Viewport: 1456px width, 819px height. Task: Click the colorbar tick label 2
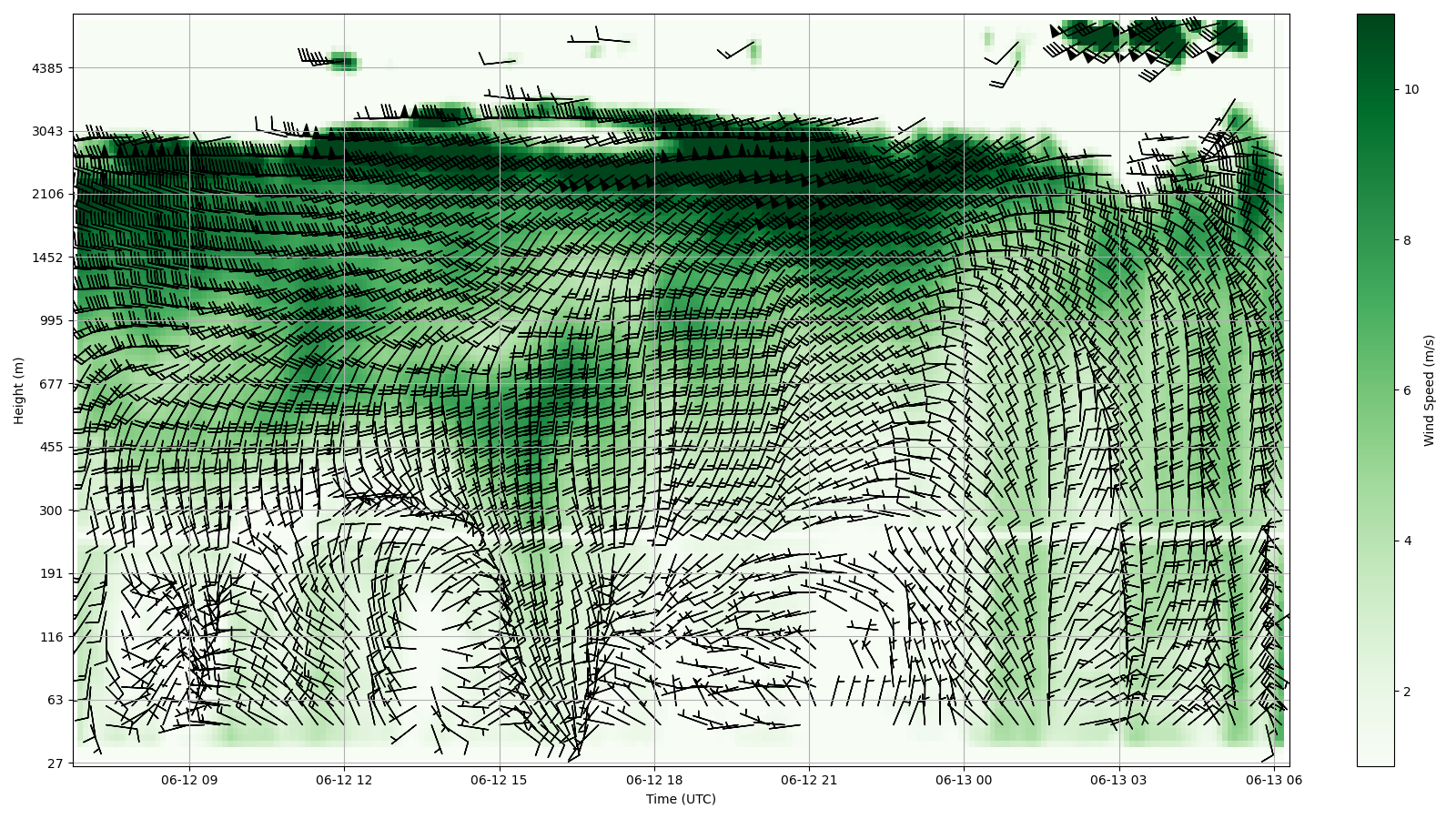(1408, 692)
